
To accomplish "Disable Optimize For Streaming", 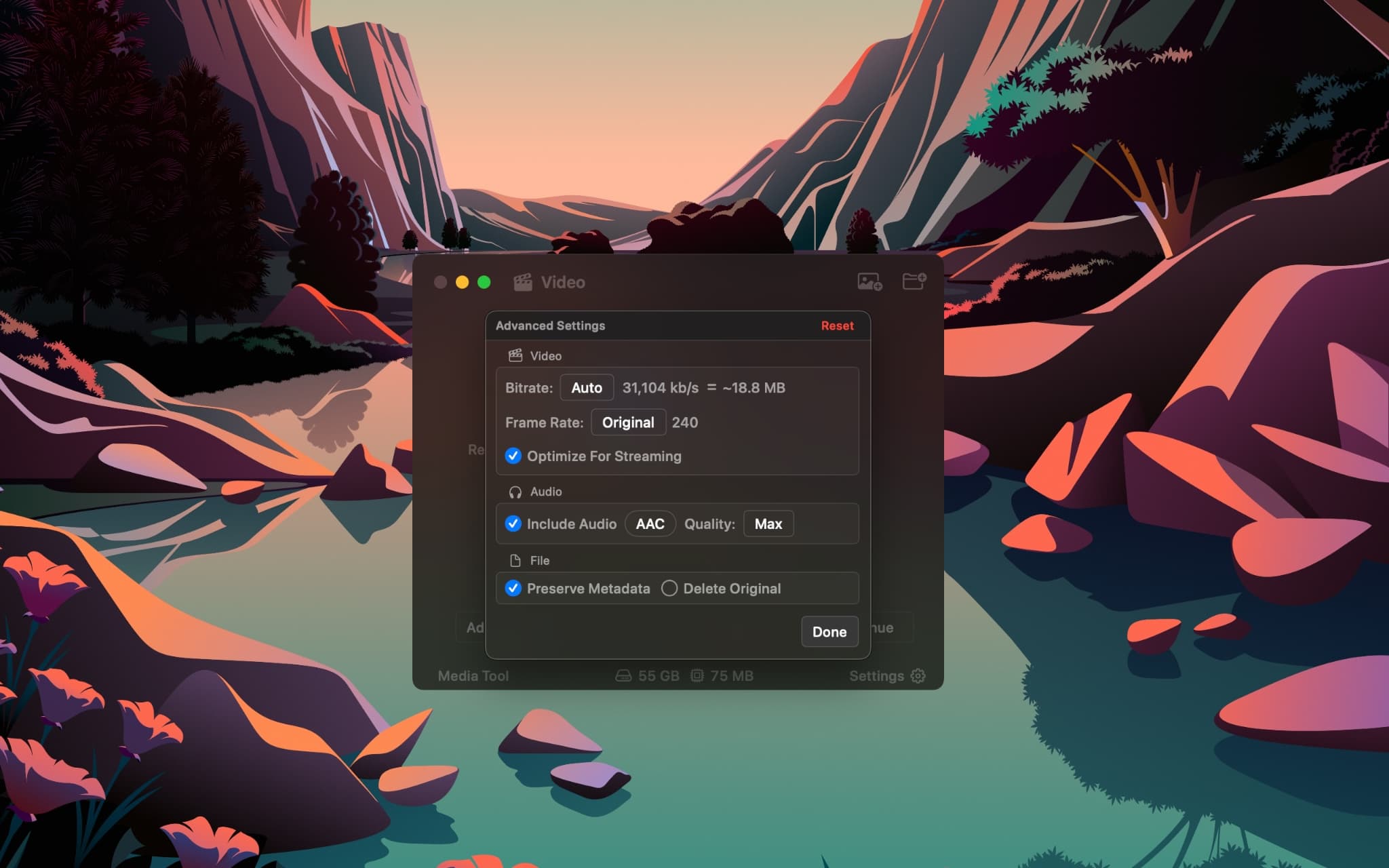I will tap(513, 456).
